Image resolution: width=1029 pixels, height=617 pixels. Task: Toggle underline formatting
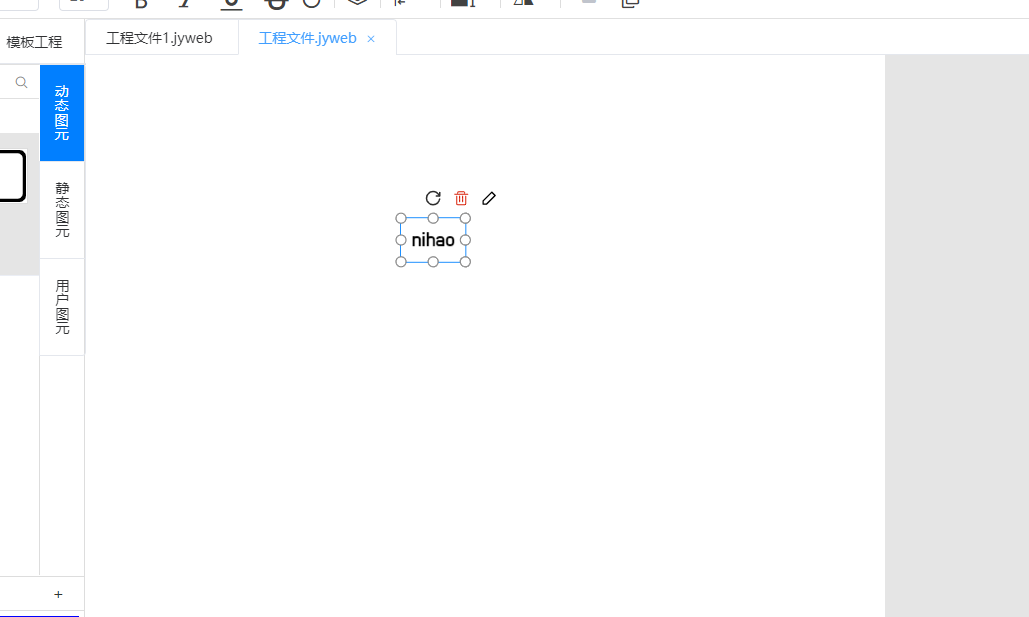click(x=230, y=4)
